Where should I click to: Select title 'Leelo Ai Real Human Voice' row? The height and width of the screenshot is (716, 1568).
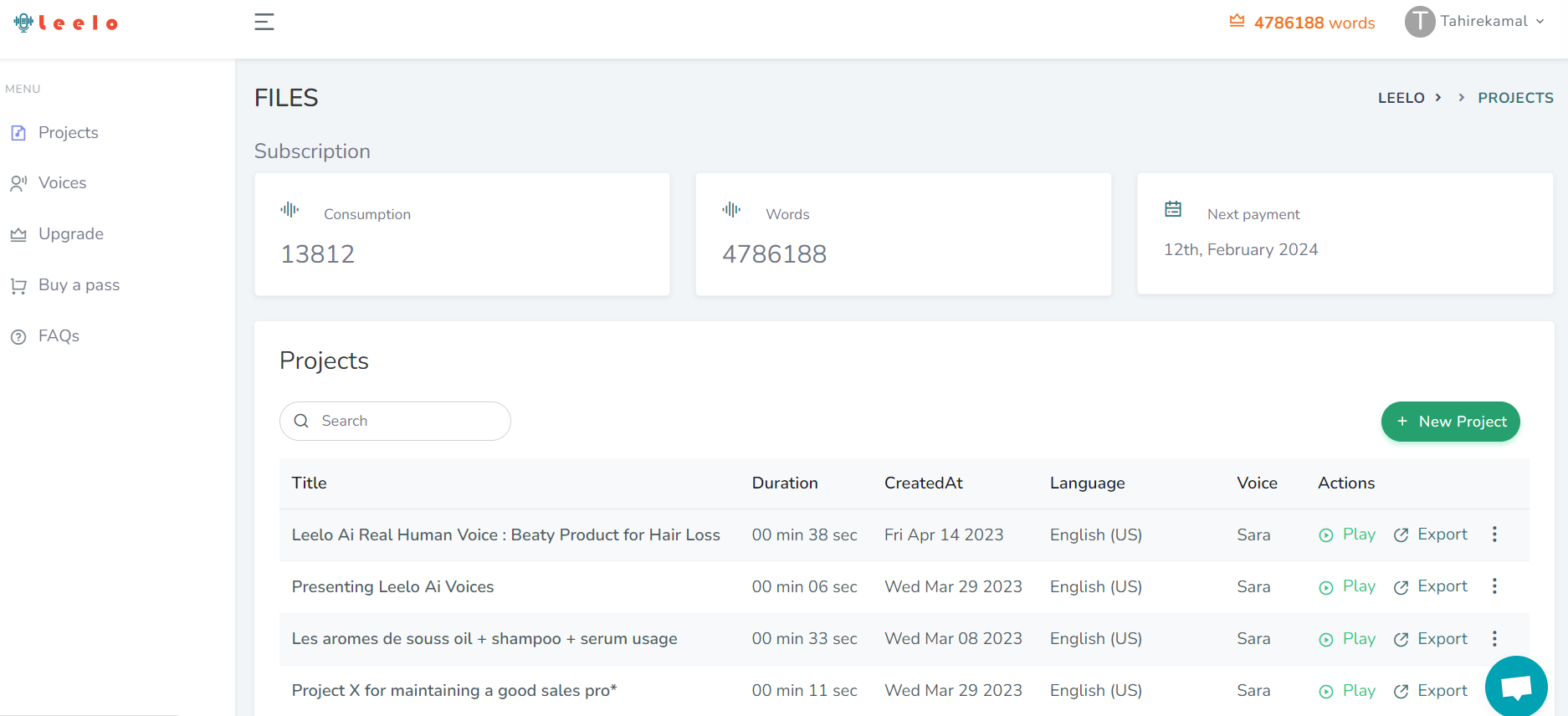click(505, 534)
